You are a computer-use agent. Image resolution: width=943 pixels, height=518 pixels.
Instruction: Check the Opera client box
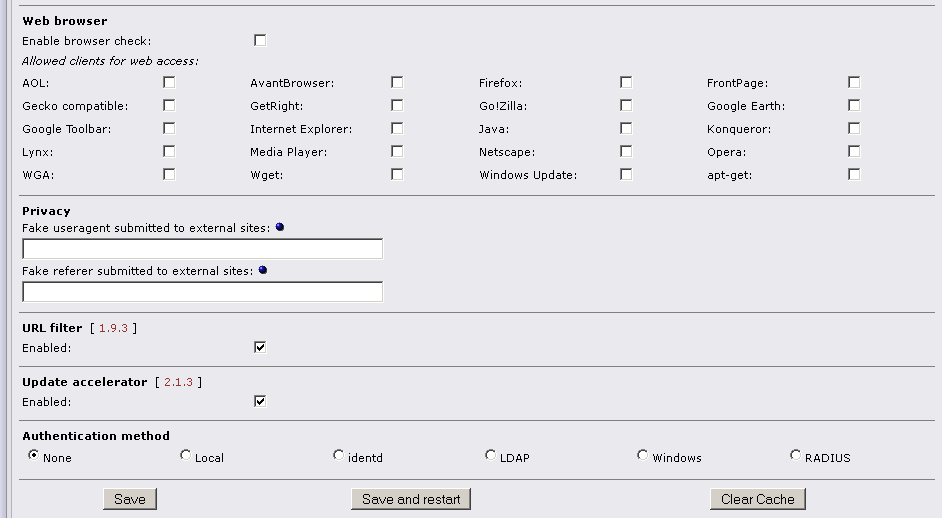pyautogui.click(x=854, y=151)
